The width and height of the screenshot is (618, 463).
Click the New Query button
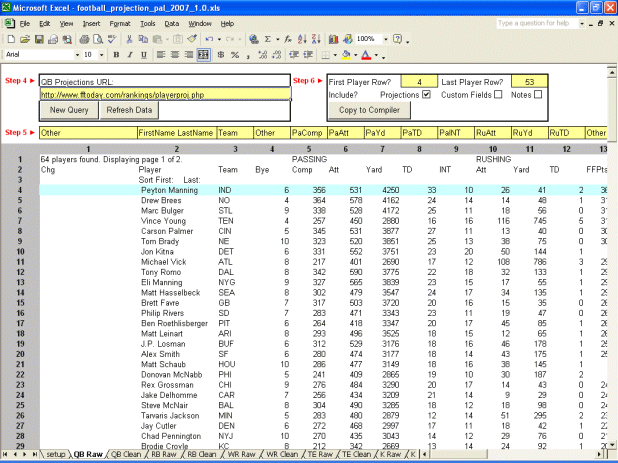click(69, 110)
